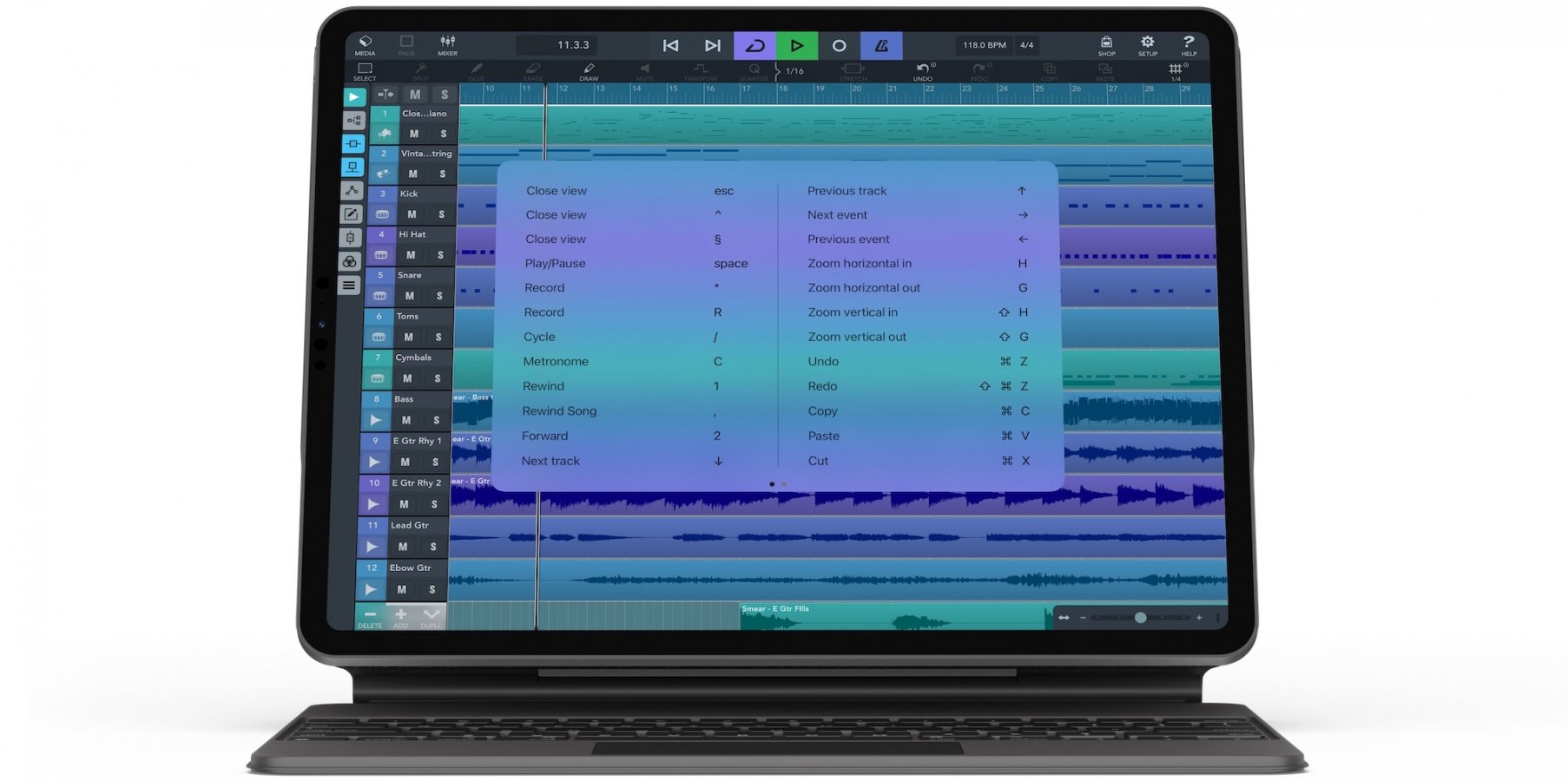Viewport: 1568px width, 781px height.
Task: Solo the Lead Gtr track
Action: (x=433, y=547)
